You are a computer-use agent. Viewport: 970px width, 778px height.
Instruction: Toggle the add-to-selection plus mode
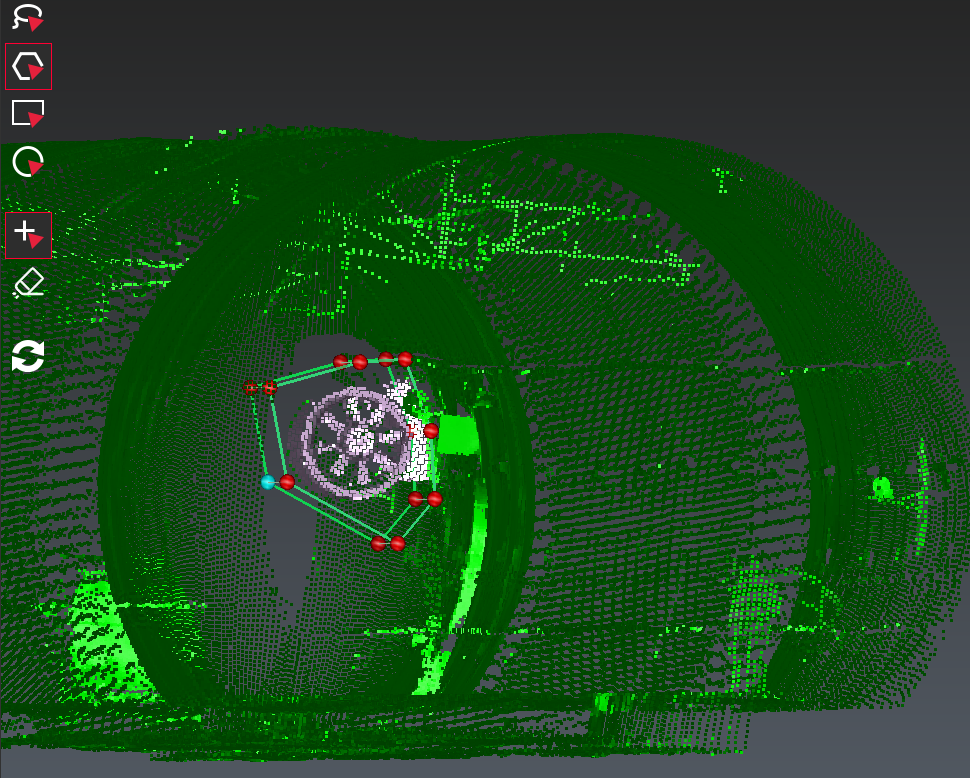tap(28, 235)
